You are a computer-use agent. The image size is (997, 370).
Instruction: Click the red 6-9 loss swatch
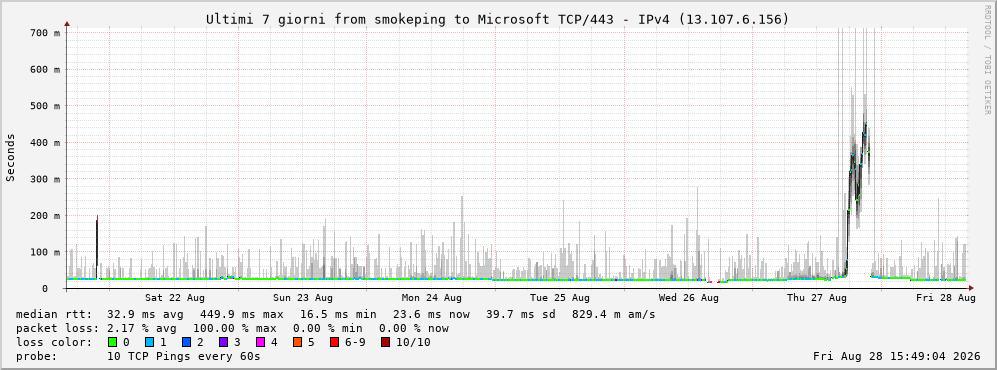tap(335, 342)
